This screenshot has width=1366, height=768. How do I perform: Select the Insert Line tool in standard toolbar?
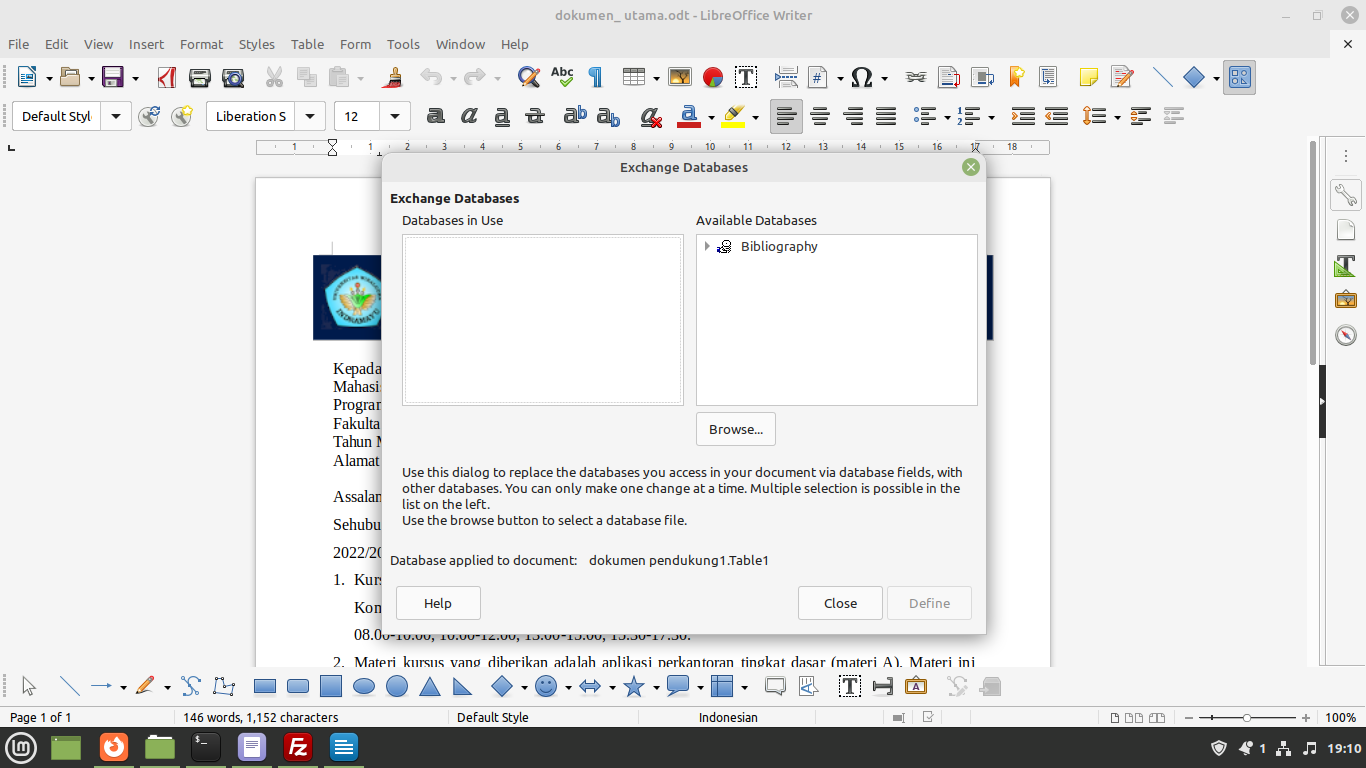[x=1162, y=77]
